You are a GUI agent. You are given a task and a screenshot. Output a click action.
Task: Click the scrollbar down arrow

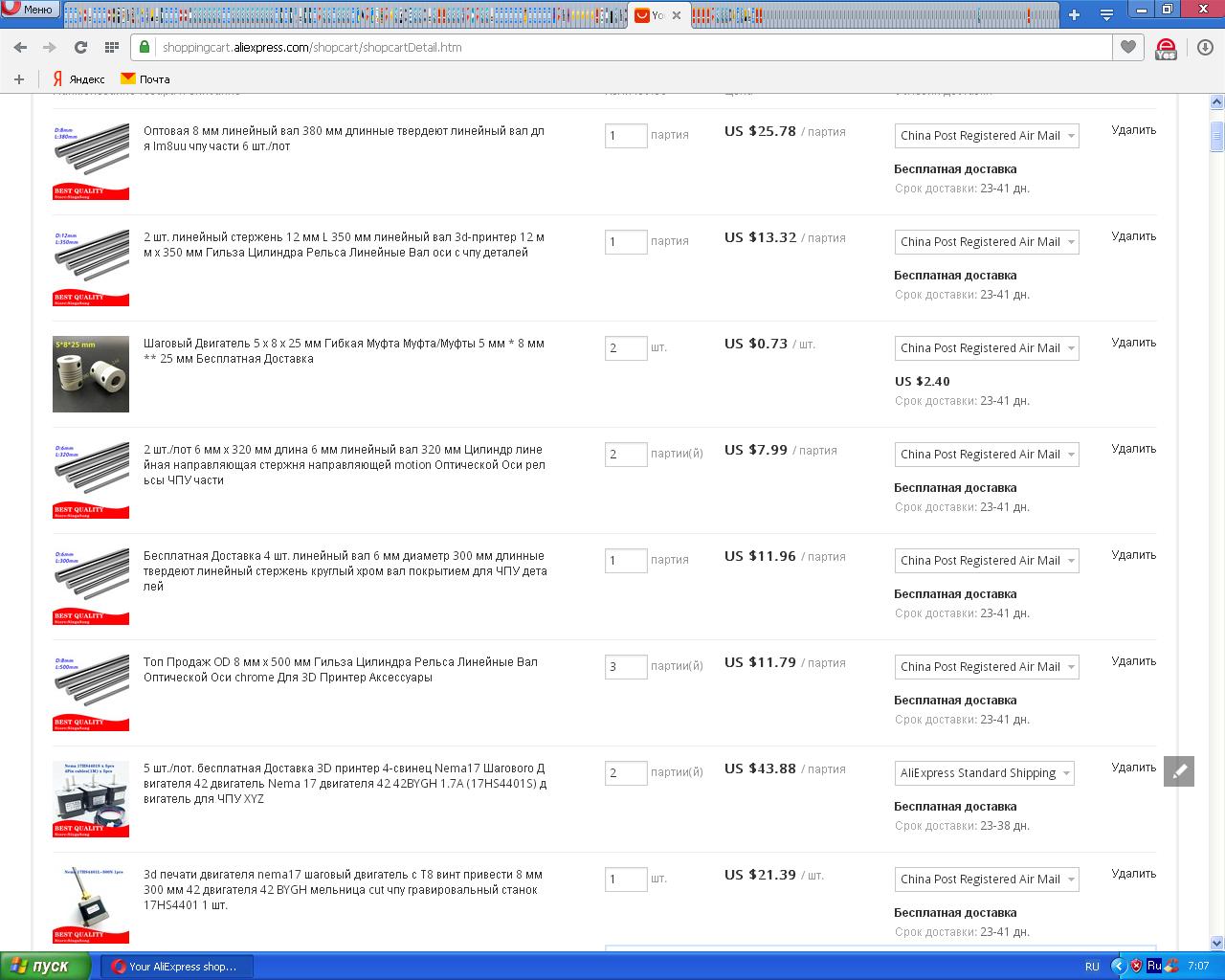pos(1217,943)
